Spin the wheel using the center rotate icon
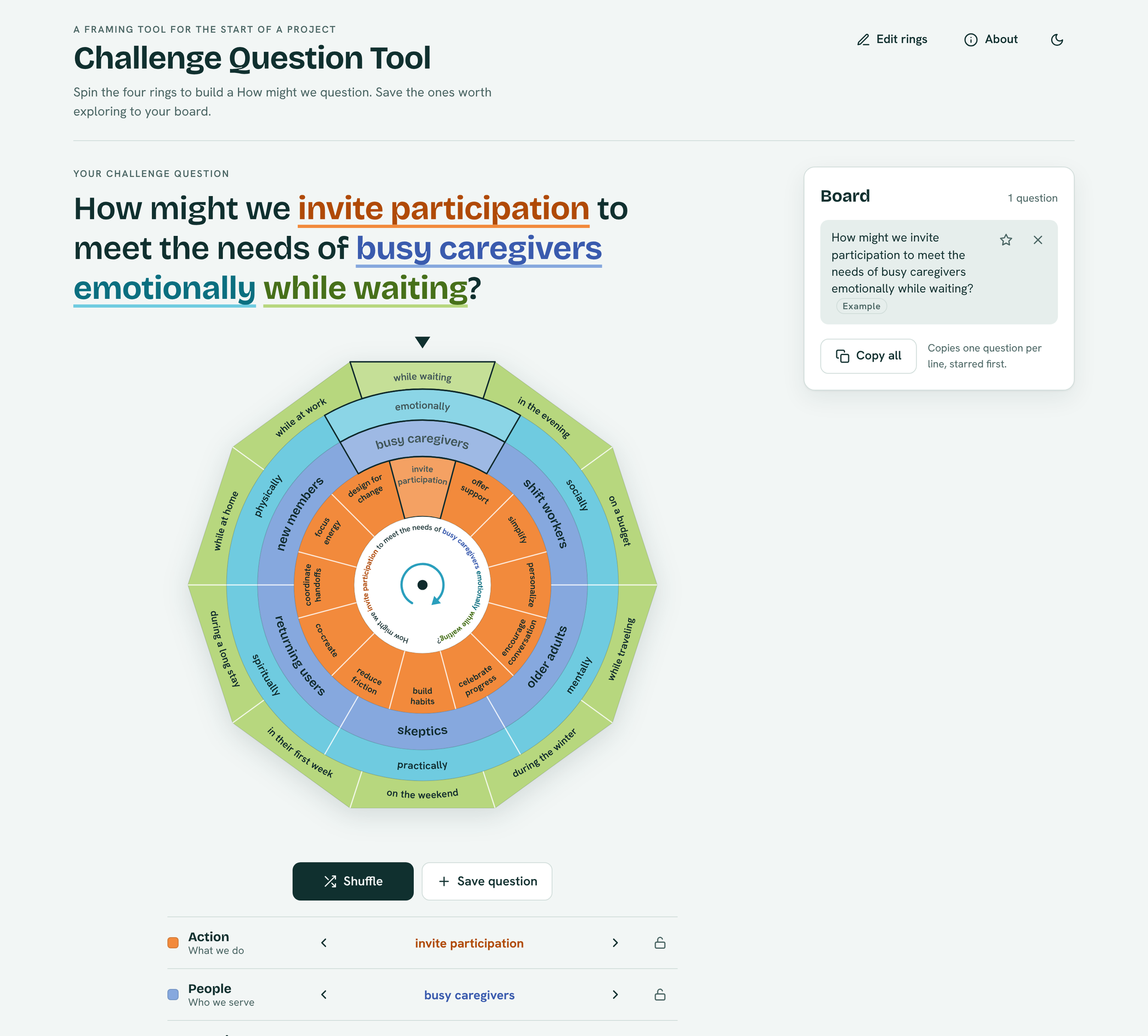Viewport: 1148px width, 1036px height. point(422,585)
